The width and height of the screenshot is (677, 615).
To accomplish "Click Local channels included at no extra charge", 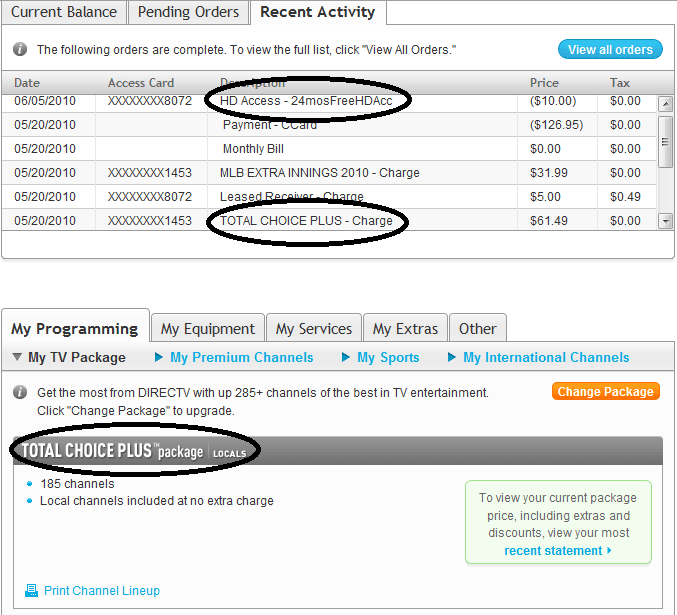I will (x=157, y=501).
